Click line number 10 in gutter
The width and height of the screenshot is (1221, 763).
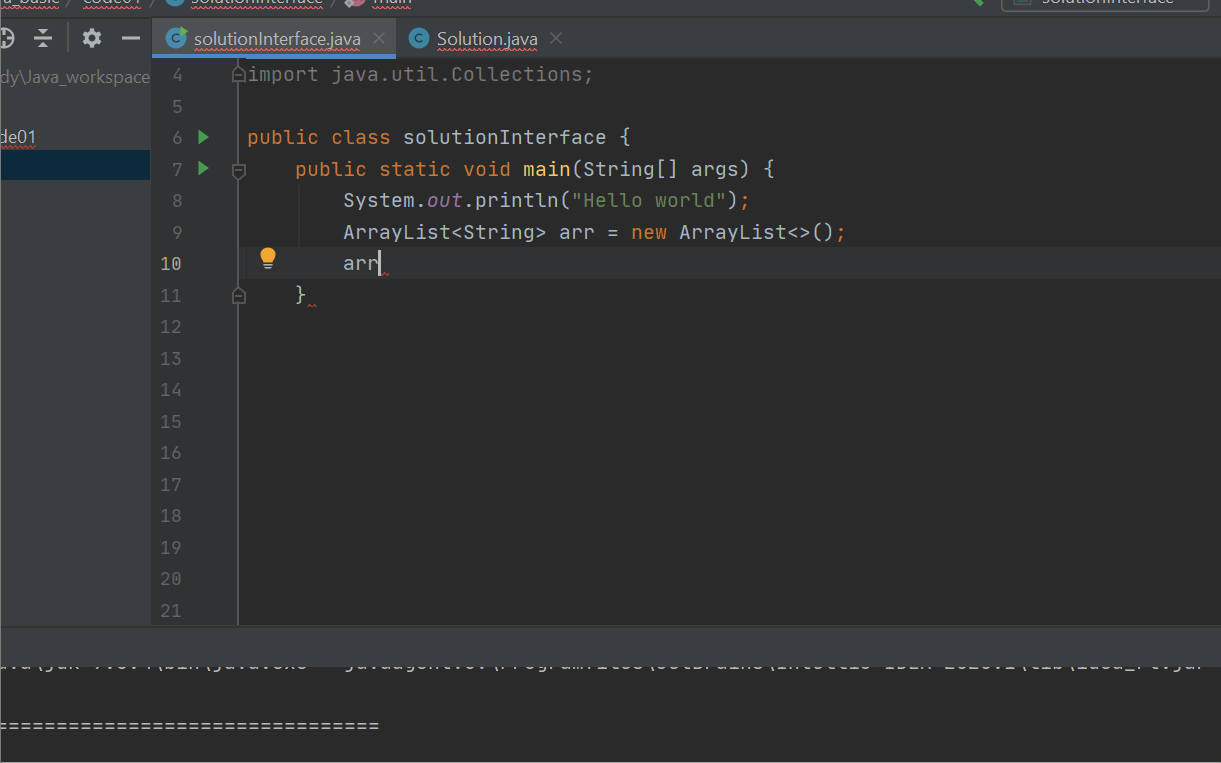(x=171, y=263)
